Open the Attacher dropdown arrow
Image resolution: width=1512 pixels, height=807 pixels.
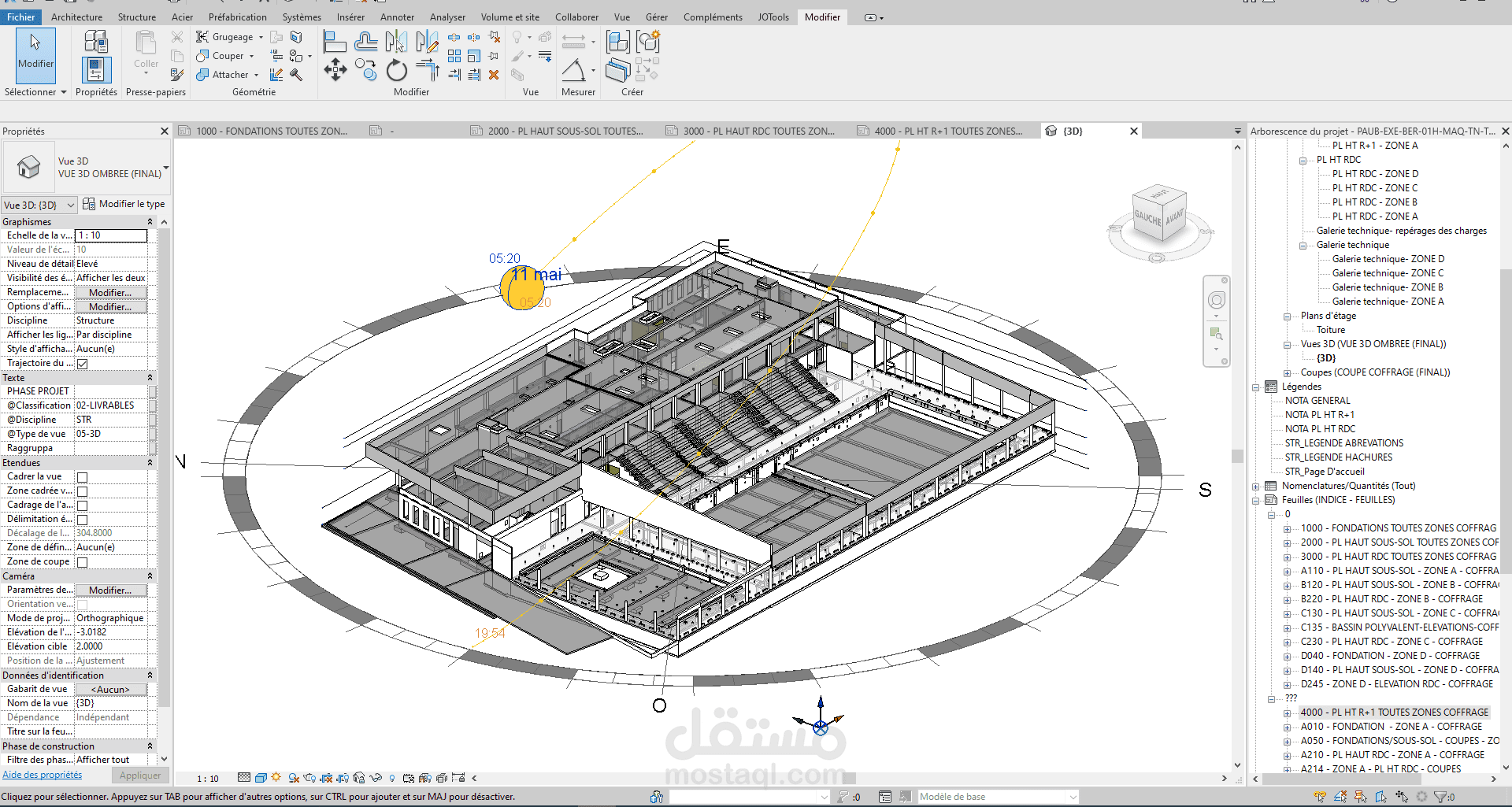[x=256, y=75]
